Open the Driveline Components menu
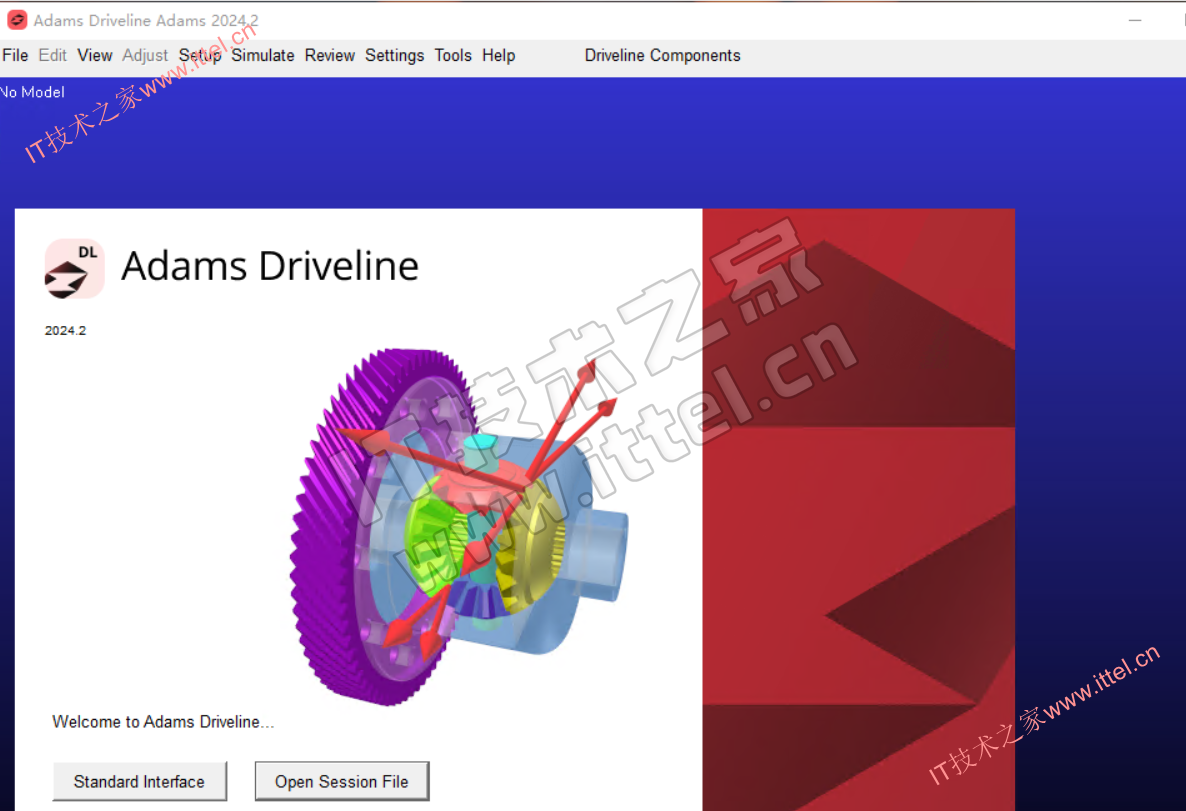The image size is (1186, 811). point(662,56)
